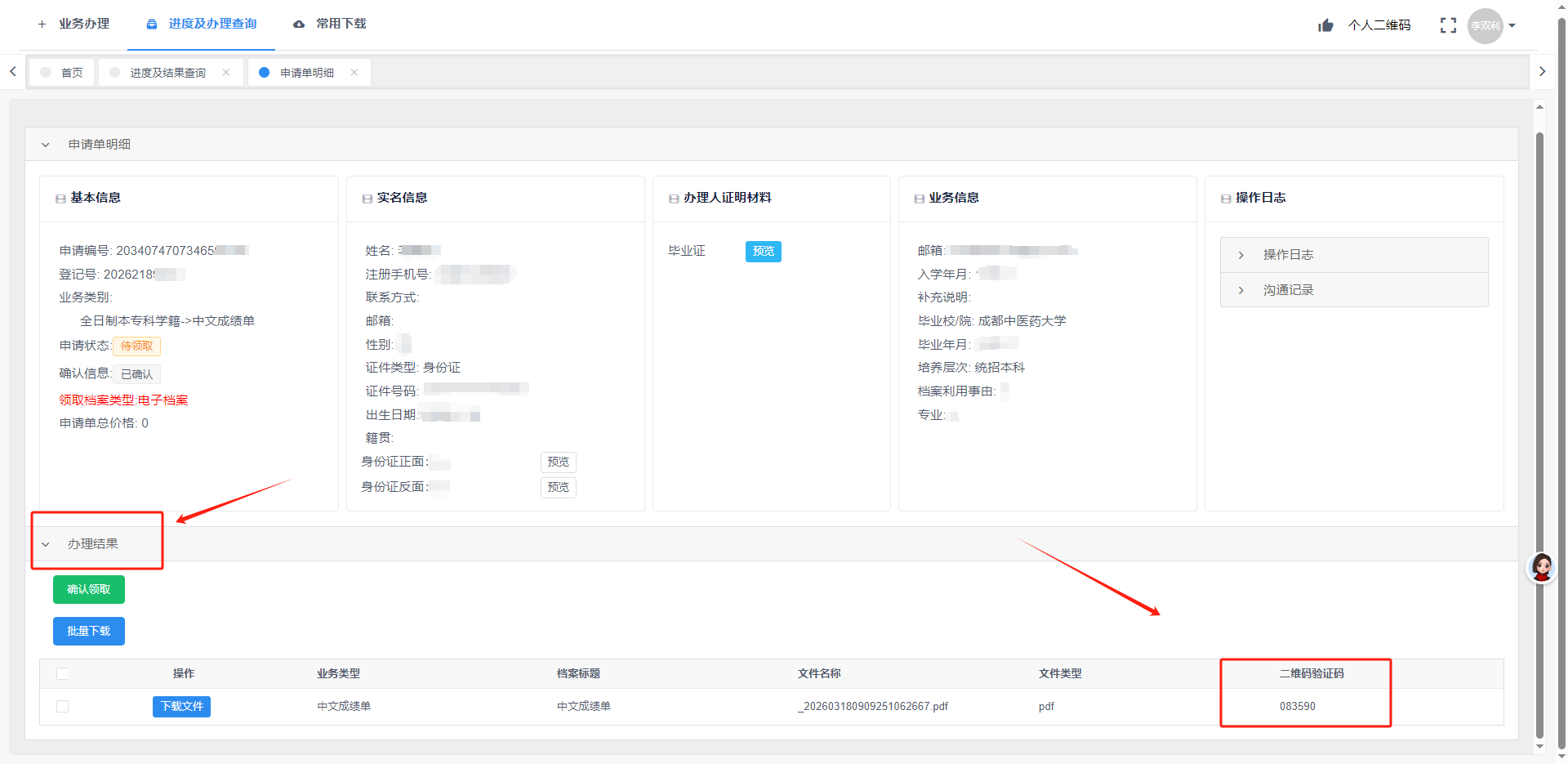The height and width of the screenshot is (764, 1568).
Task: Preview the 身份证反面 image
Action: click(x=559, y=488)
